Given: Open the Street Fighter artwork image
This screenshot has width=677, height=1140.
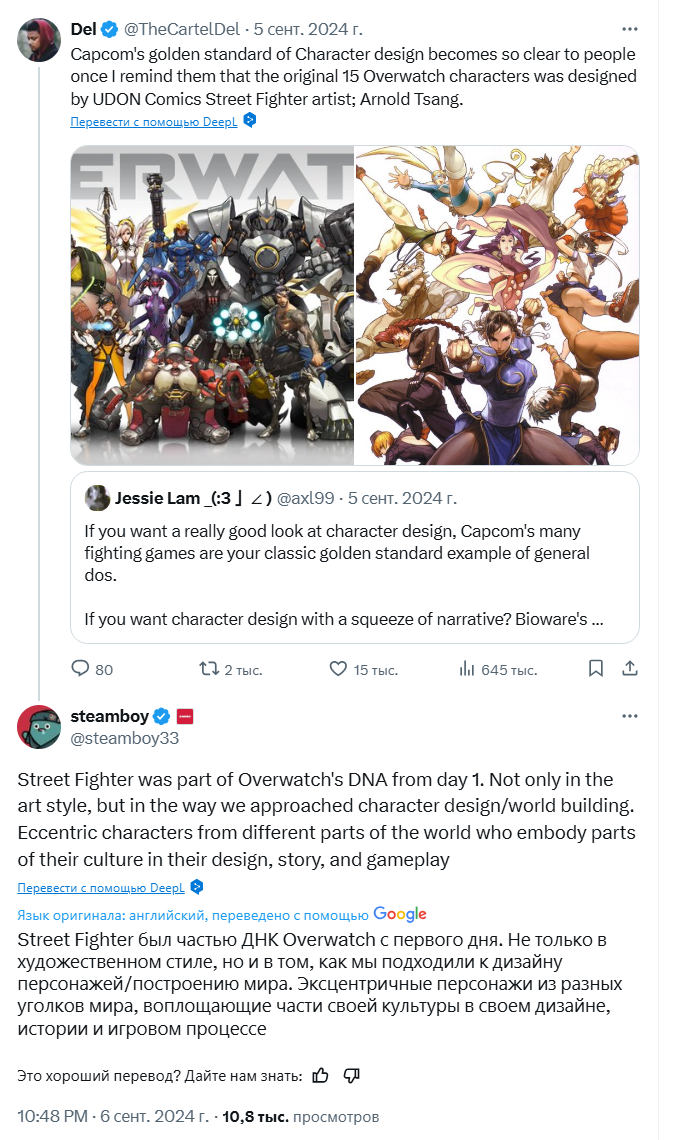Looking at the screenshot, I should [497, 305].
